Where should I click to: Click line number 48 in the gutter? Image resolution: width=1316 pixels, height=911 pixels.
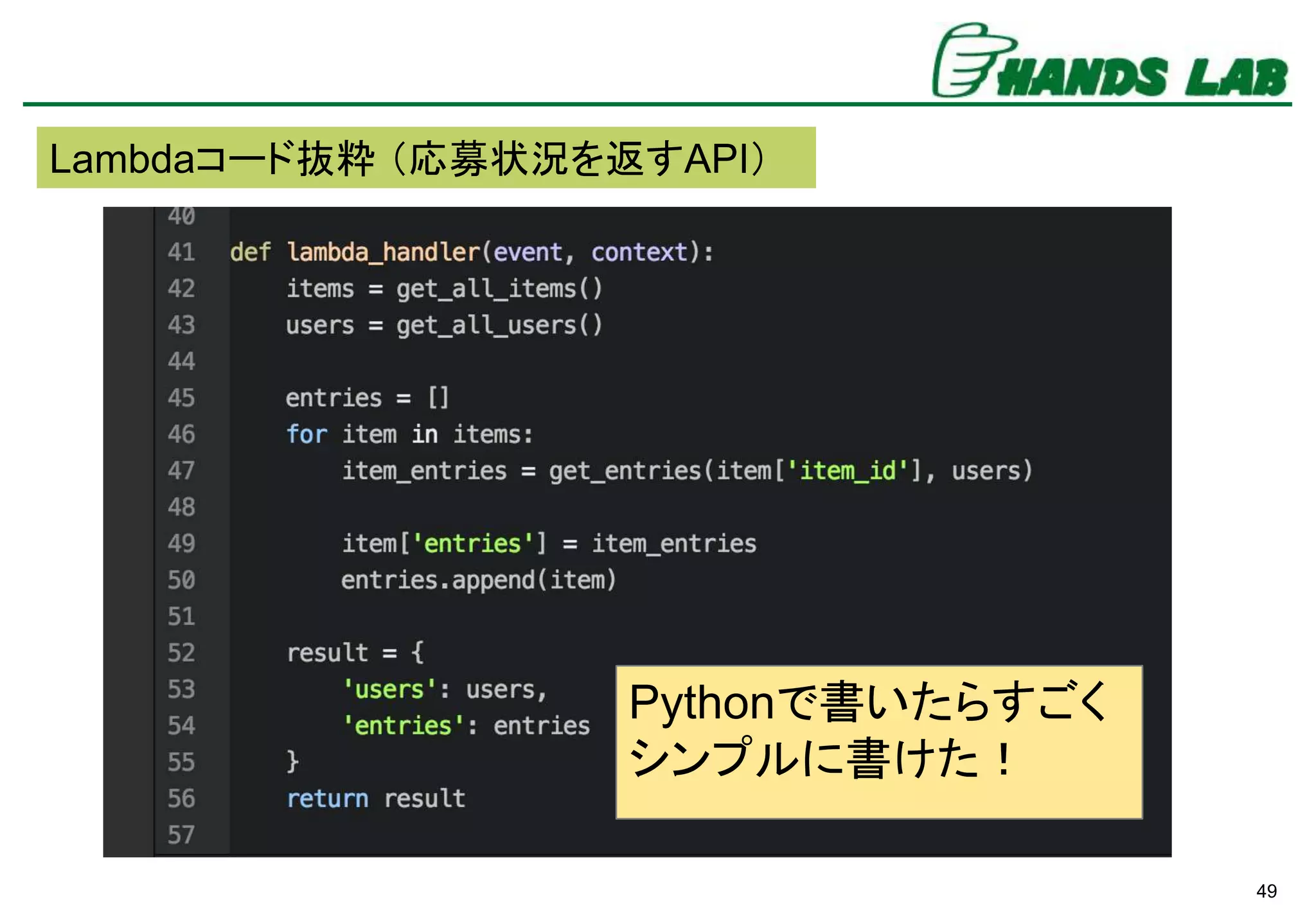(x=181, y=507)
